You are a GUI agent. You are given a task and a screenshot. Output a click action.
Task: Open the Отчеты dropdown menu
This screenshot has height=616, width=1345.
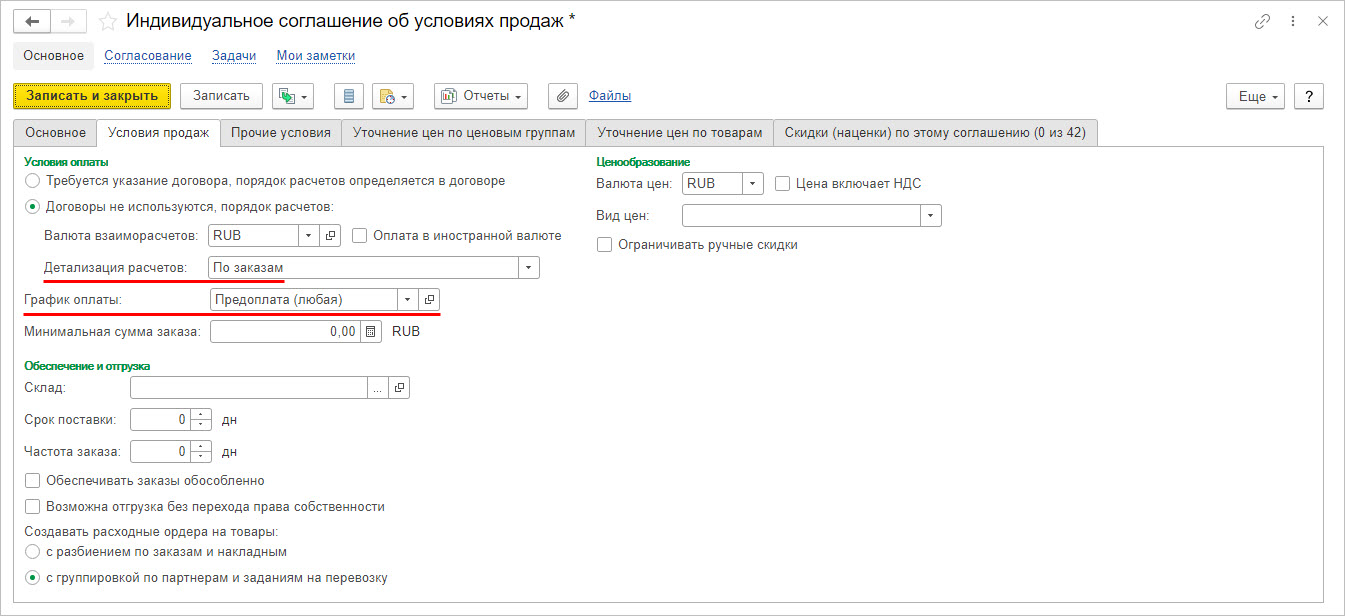tap(481, 96)
